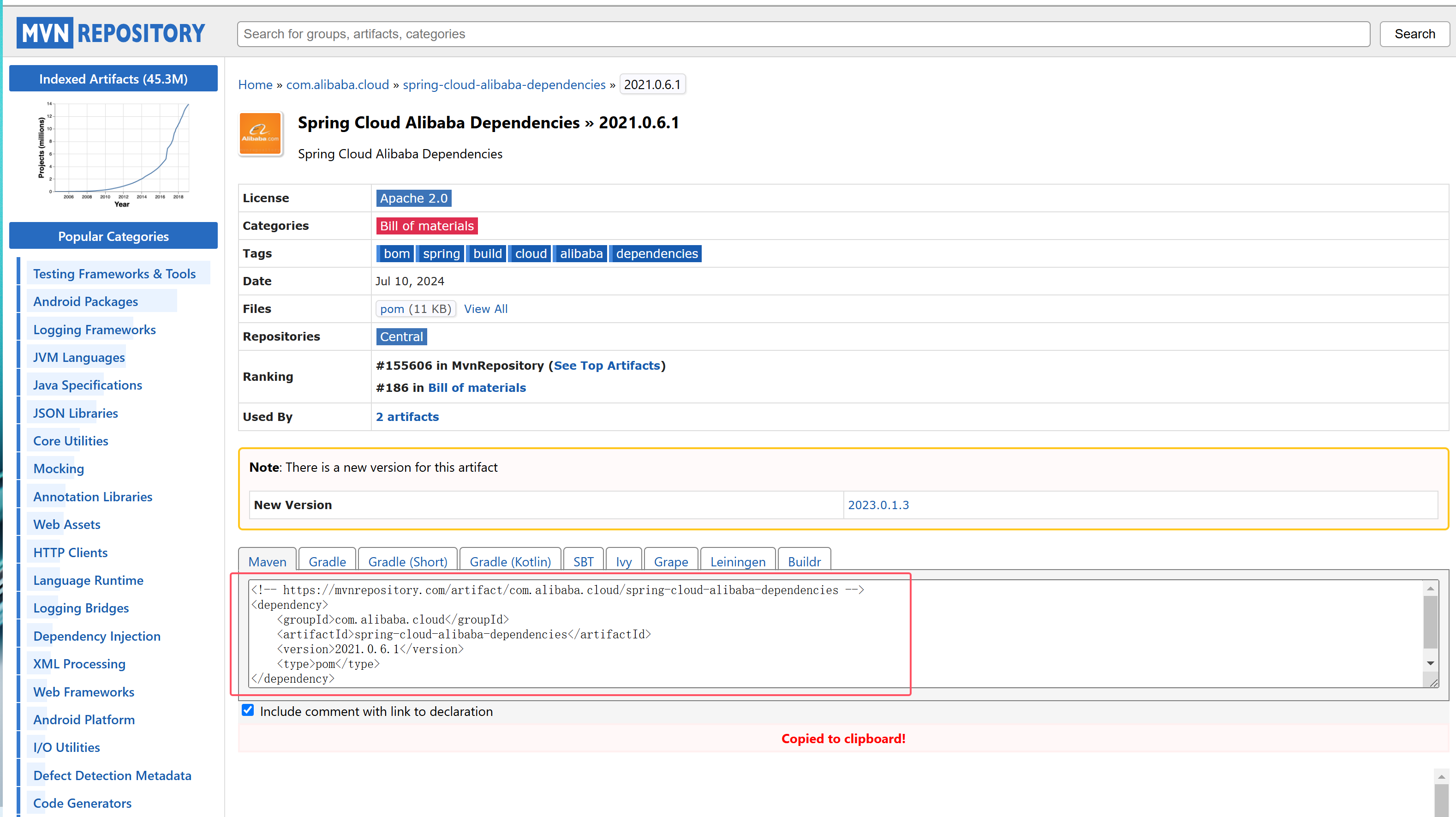Open JVM Languages category
1456x817 pixels.
(x=78, y=357)
